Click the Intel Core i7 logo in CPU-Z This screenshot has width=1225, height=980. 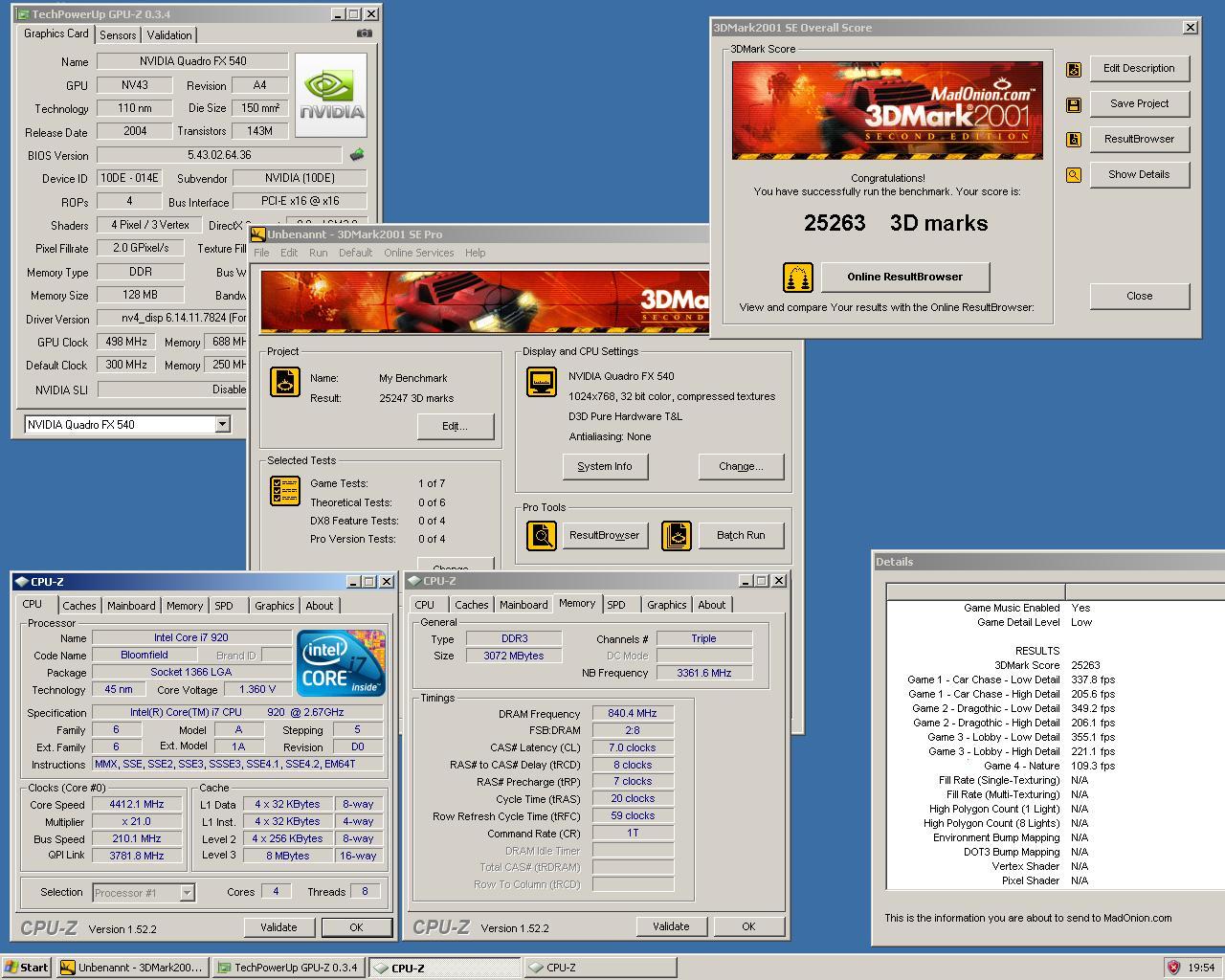[341, 662]
